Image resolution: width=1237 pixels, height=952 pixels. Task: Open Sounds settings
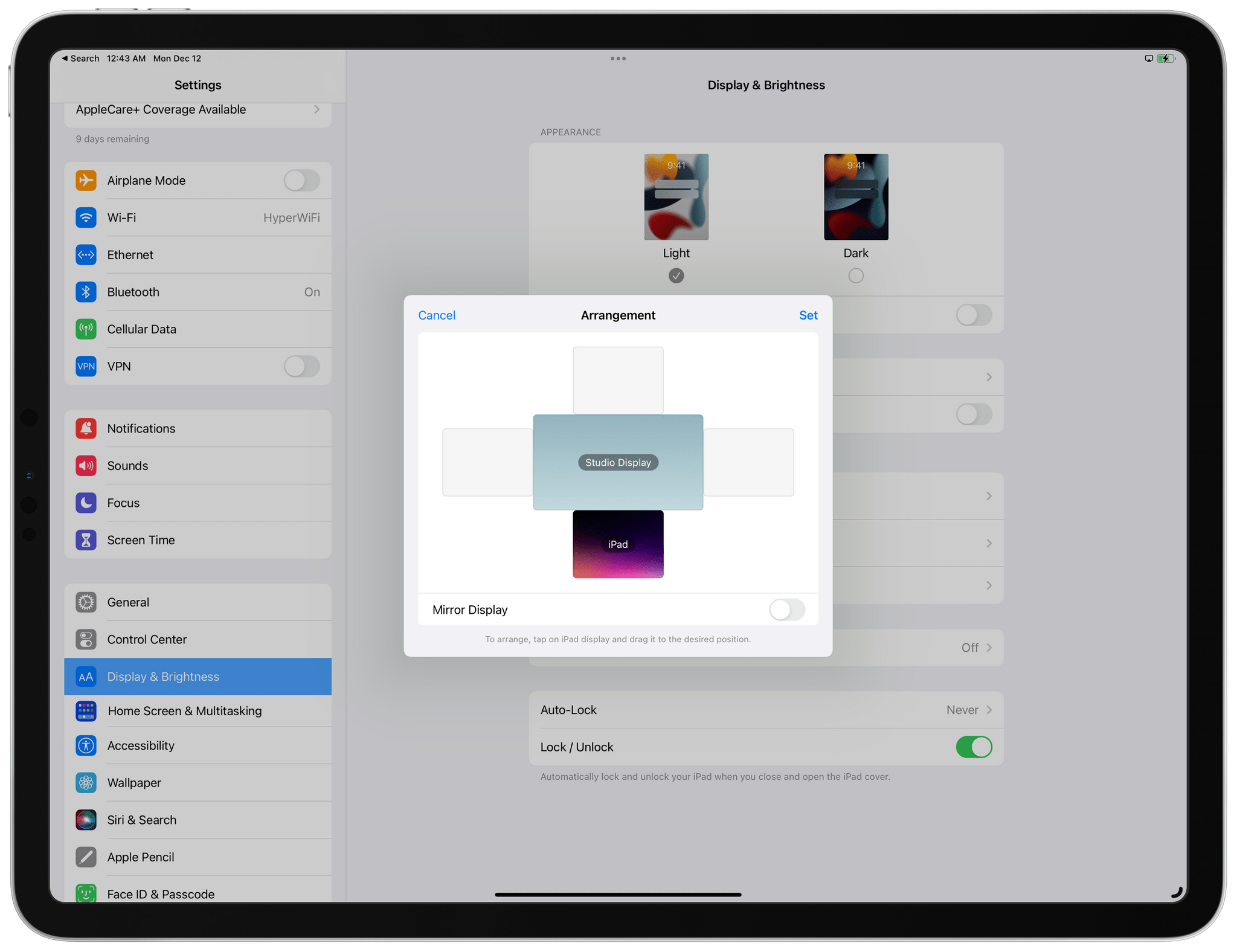[x=198, y=466]
